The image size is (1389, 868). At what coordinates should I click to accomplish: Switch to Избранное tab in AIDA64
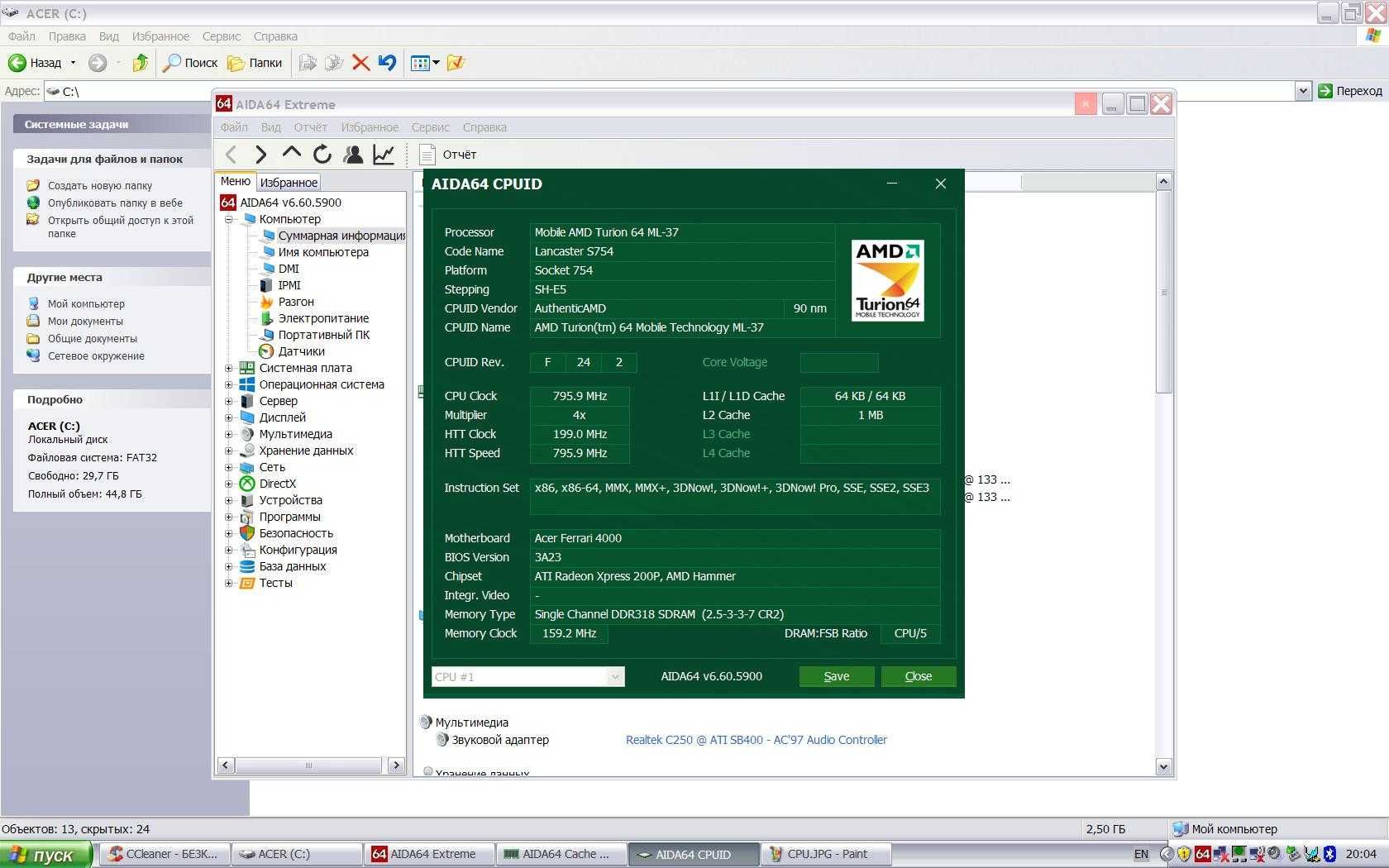point(289,182)
